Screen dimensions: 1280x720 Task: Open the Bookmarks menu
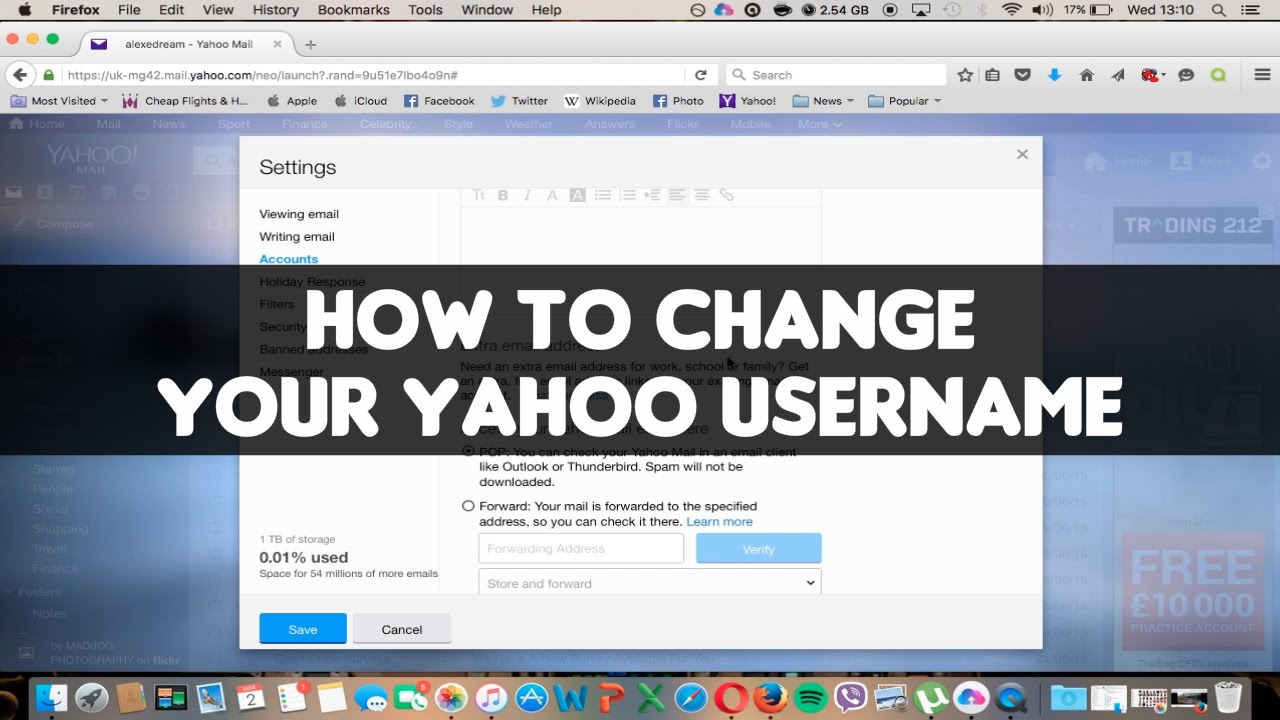click(x=353, y=10)
